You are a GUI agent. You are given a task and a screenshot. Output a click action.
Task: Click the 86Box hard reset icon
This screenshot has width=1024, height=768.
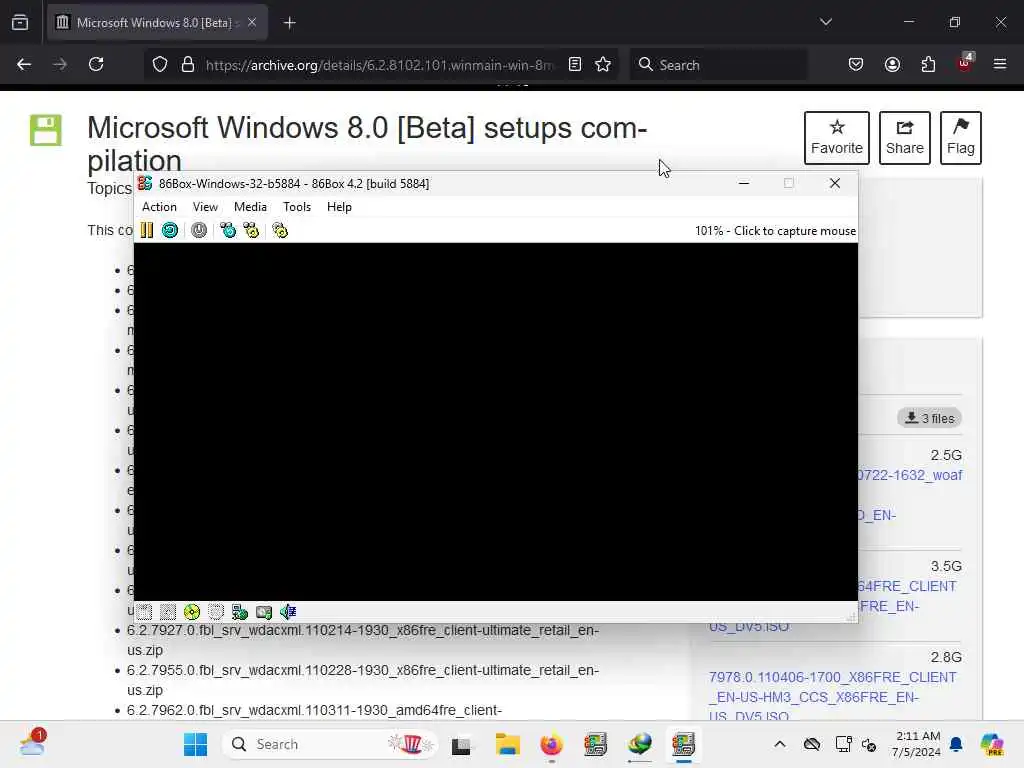point(170,230)
